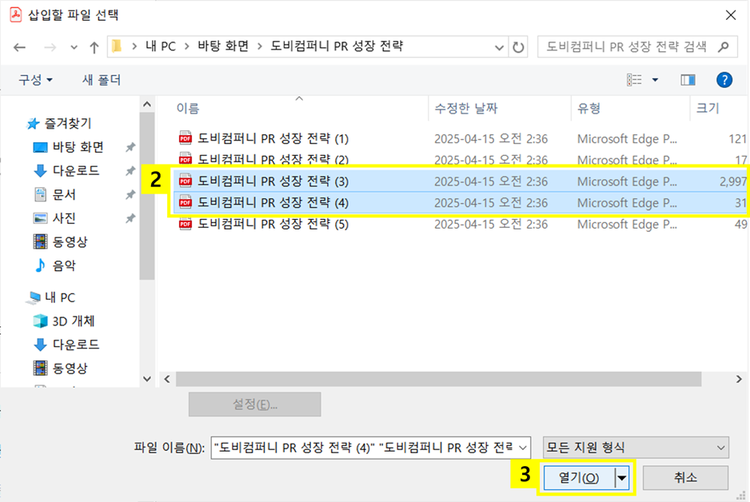Click pin icon next to 사진
Screen dimensions: 750x502
click(x=130, y=218)
